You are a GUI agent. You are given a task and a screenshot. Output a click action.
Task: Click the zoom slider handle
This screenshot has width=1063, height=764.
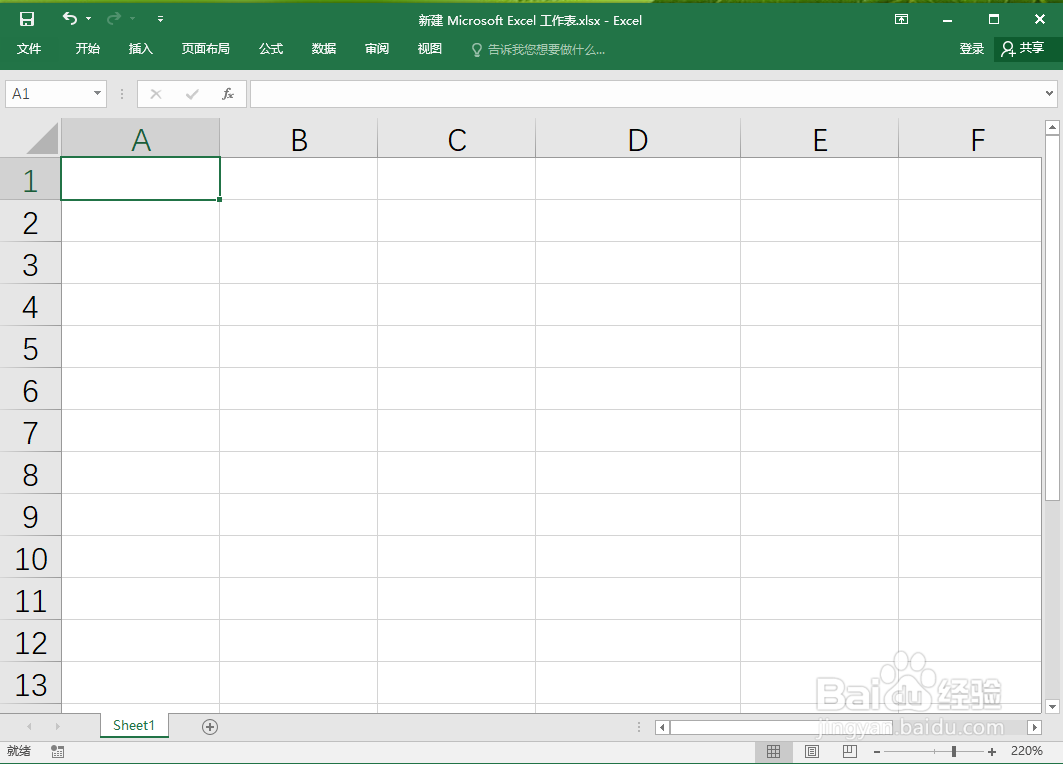(x=954, y=751)
